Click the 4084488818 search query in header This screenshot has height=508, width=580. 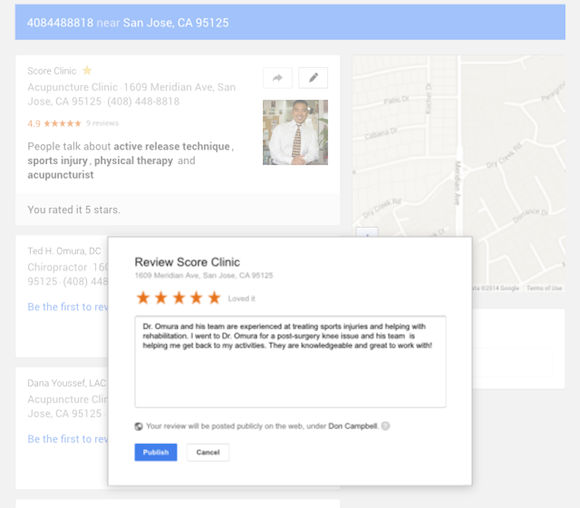[60, 23]
